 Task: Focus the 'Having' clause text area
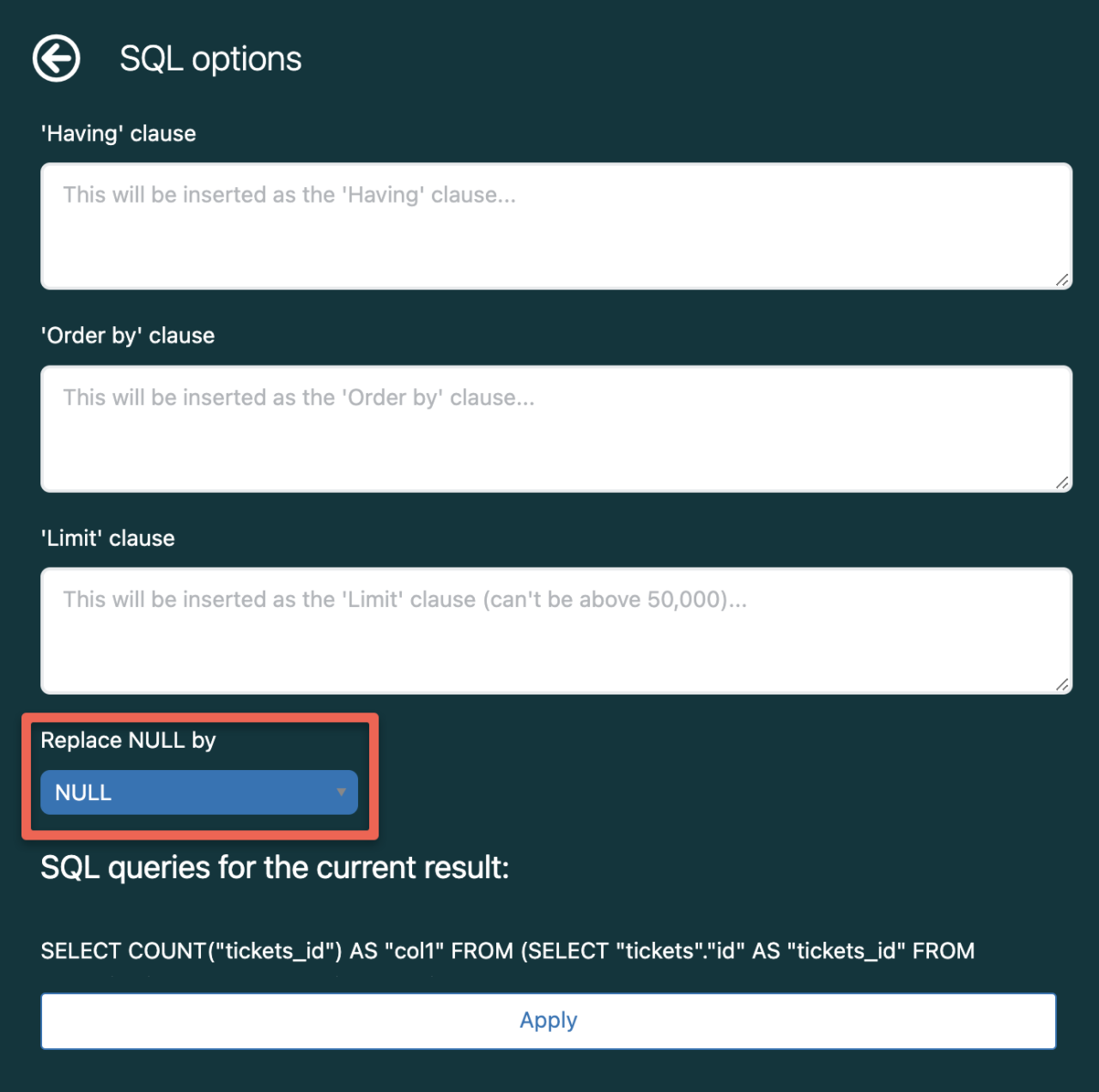coord(556,240)
